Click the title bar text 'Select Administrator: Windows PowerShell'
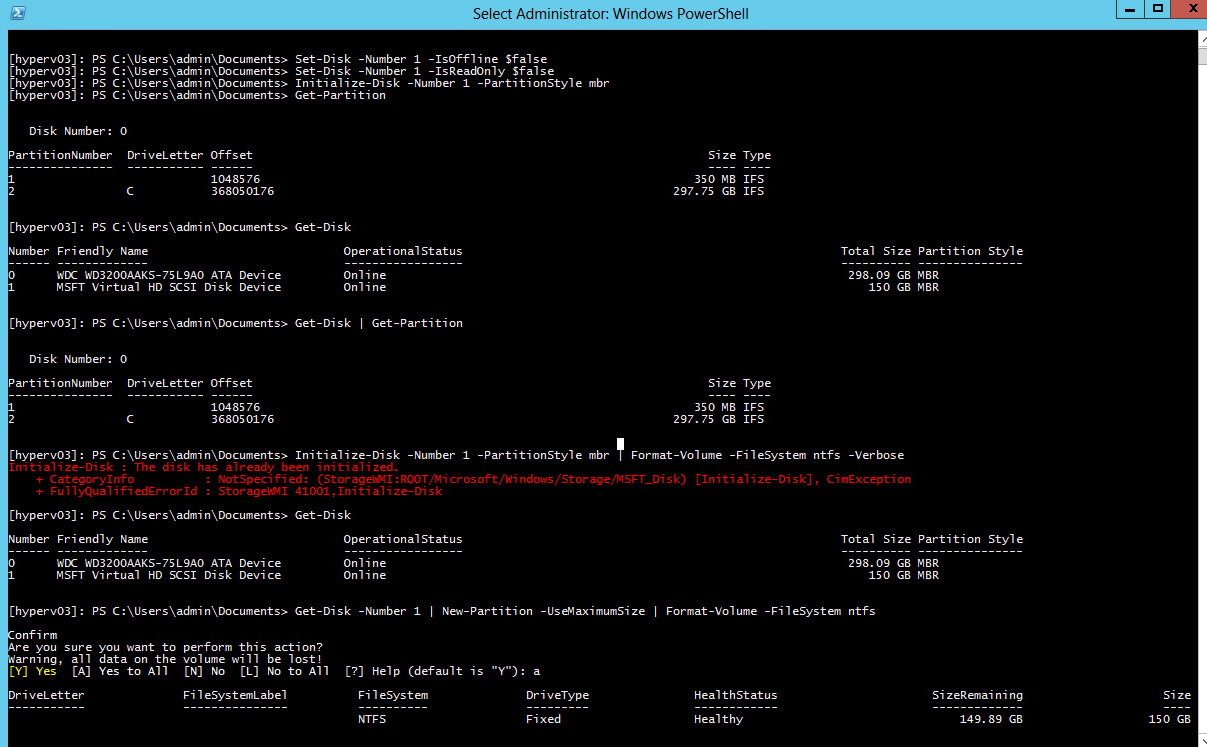1207x747 pixels. [610, 14]
